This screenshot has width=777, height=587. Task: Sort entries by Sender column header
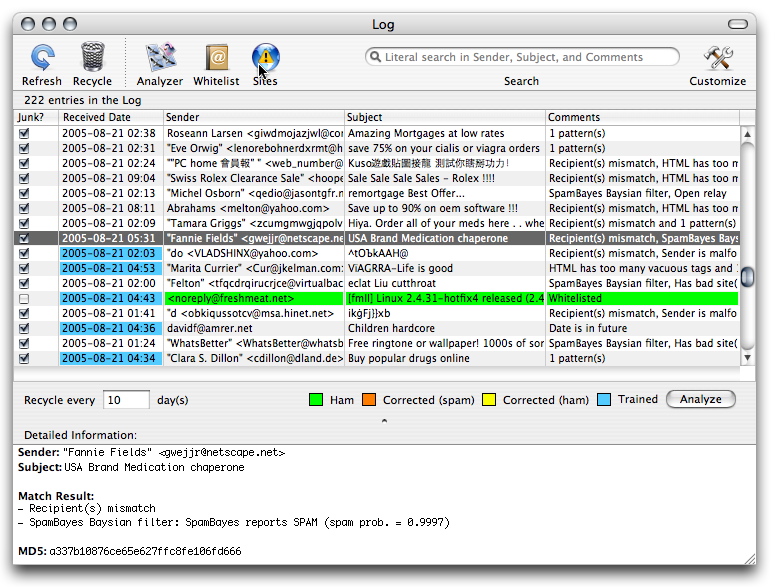(253, 117)
